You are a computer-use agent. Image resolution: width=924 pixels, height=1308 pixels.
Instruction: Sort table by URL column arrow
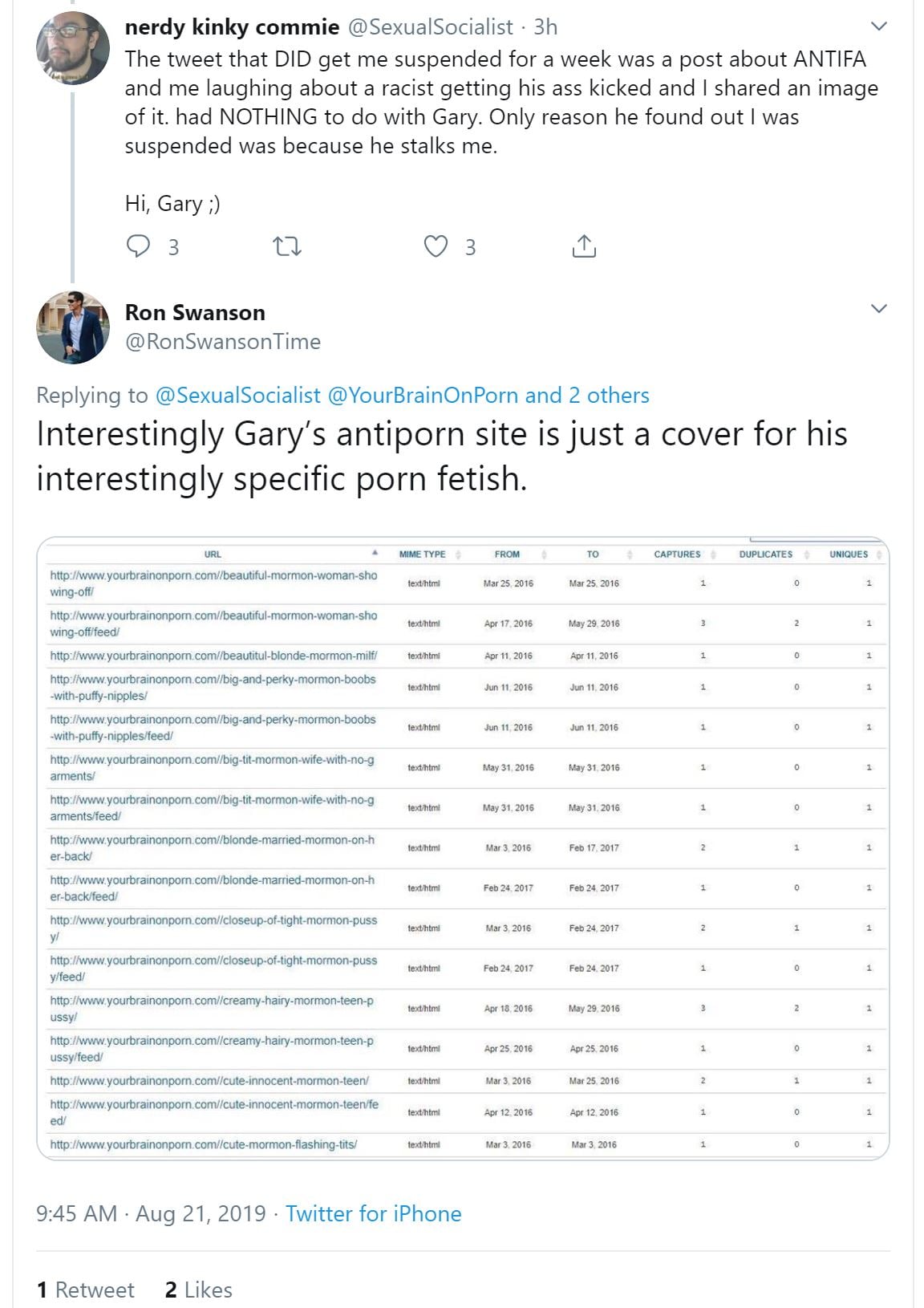tap(375, 553)
